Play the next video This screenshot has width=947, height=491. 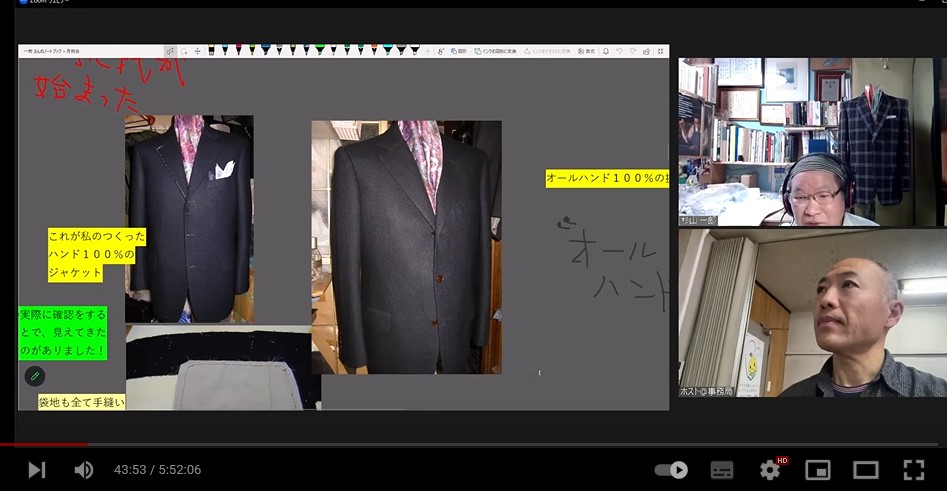pos(36,469)
